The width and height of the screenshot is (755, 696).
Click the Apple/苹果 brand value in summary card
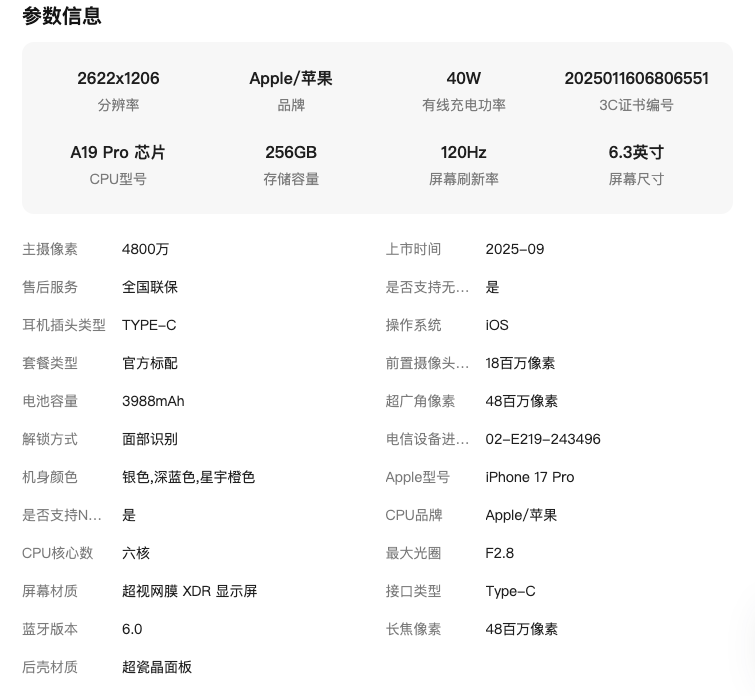(291, 78)
